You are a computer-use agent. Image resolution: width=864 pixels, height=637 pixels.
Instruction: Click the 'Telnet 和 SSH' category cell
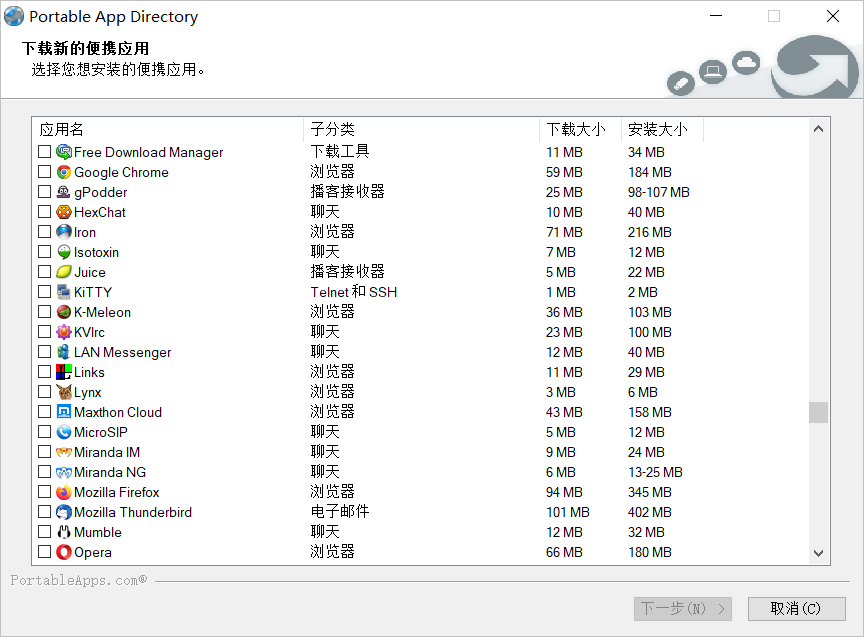[x=354, y=292]
